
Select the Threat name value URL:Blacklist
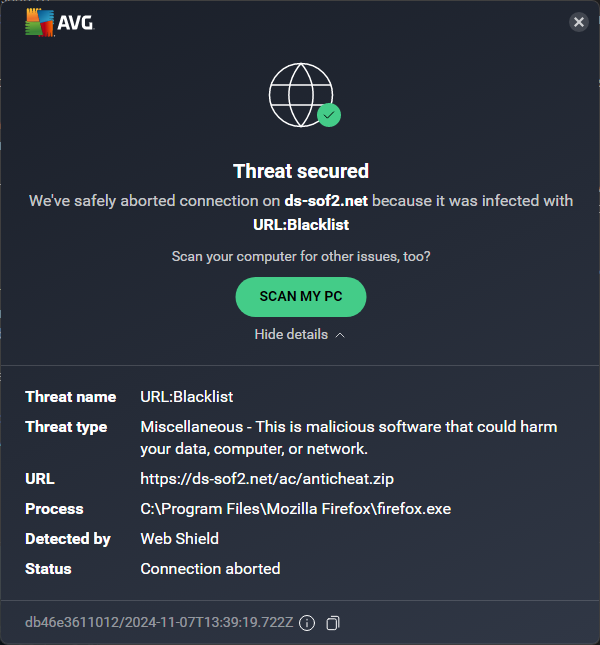point(187,397)
